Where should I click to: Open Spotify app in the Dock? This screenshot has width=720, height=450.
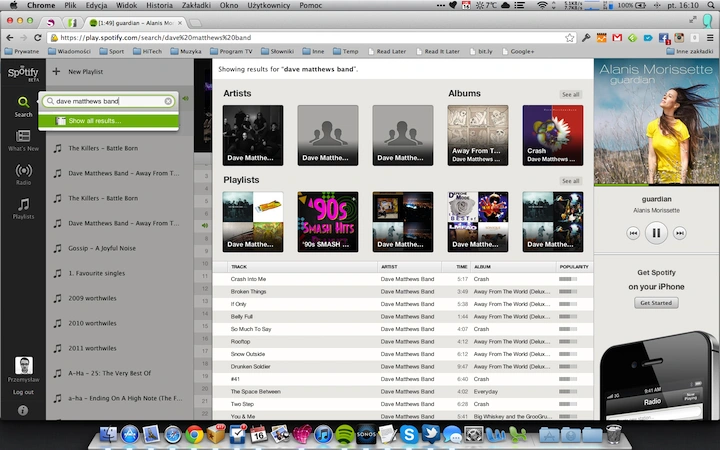tap(344, 434)
